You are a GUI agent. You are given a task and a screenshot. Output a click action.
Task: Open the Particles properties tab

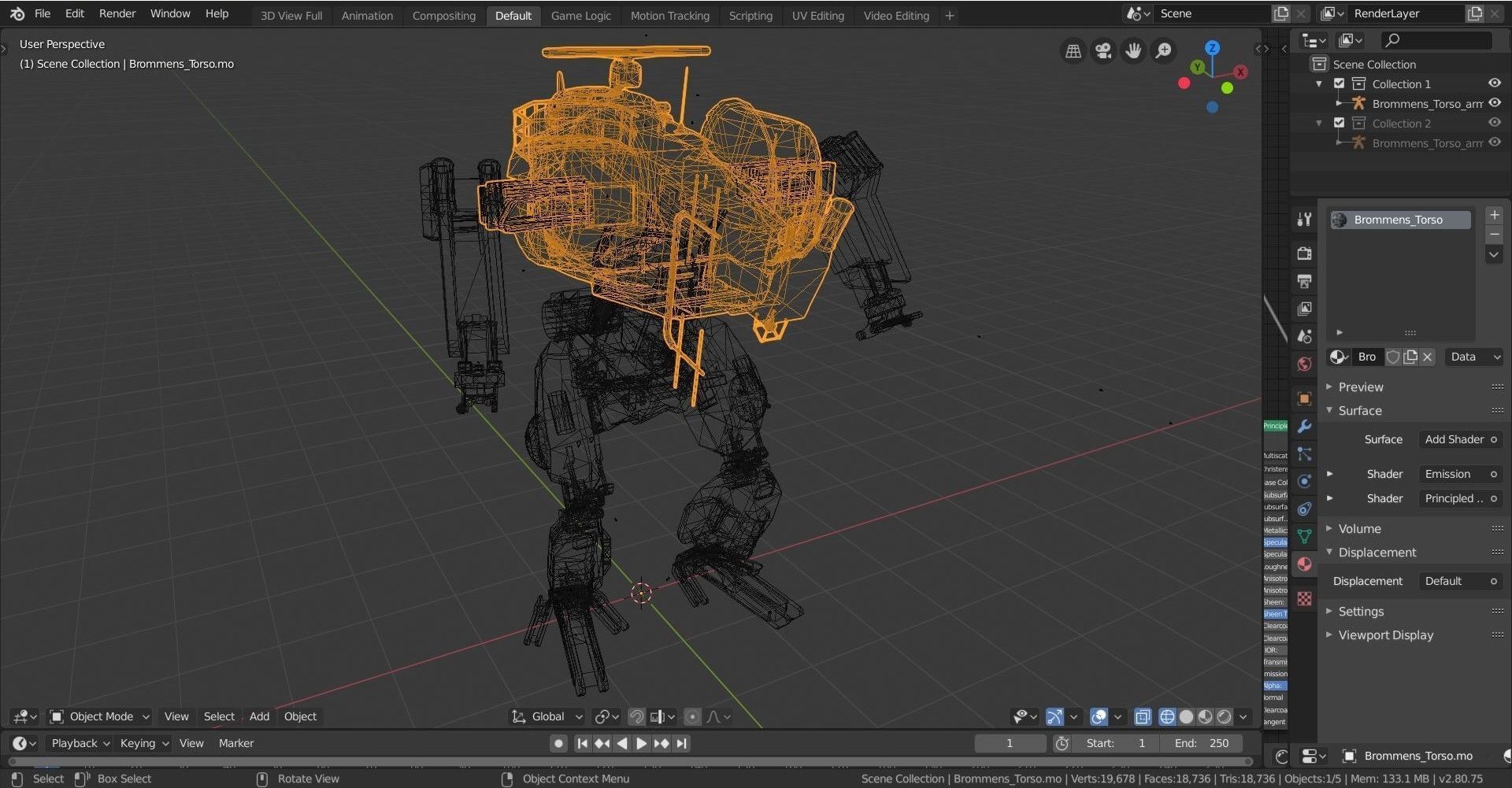tap(1304, 453)
